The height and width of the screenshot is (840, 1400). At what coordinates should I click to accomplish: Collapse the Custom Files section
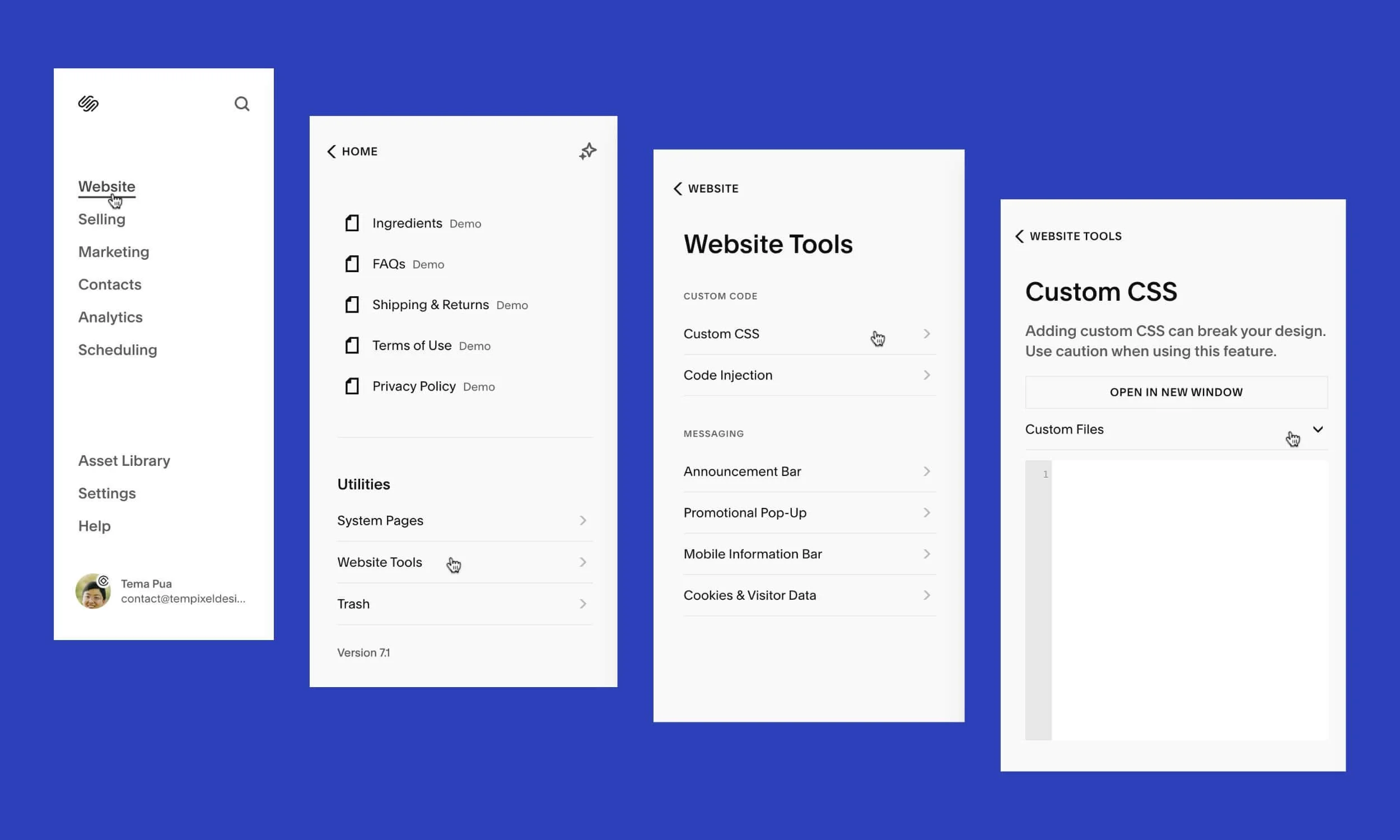[1318, 429]
